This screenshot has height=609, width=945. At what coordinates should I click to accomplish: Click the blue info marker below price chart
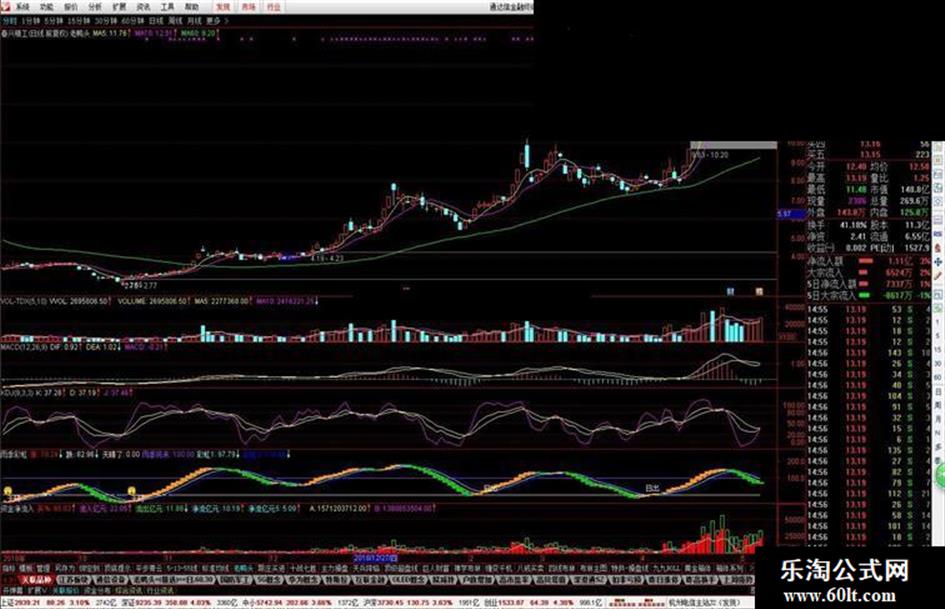click(x=730, y=291)
